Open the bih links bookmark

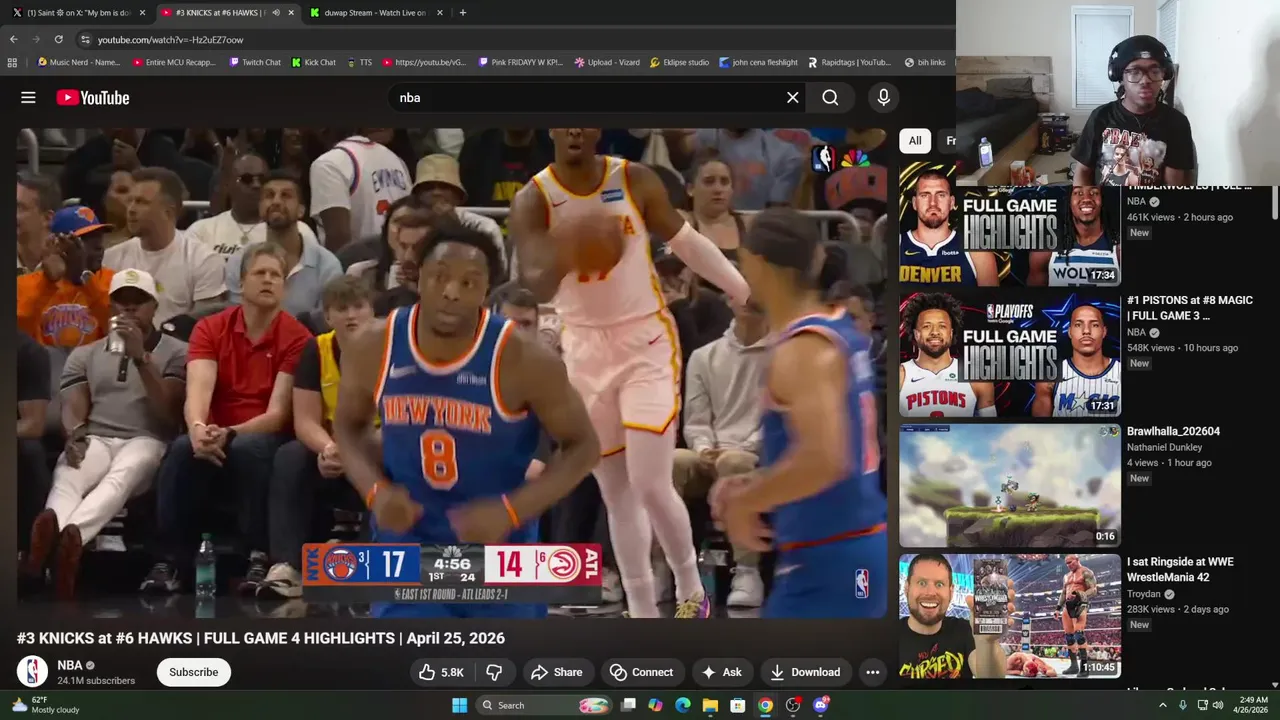click(925, 62)
